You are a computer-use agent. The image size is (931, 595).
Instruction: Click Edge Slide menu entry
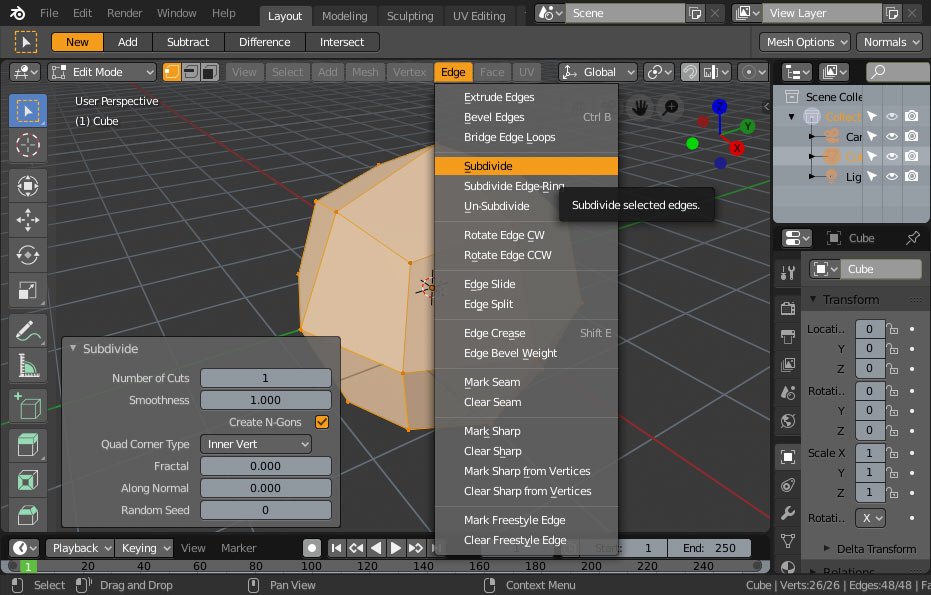click(526, 284)
